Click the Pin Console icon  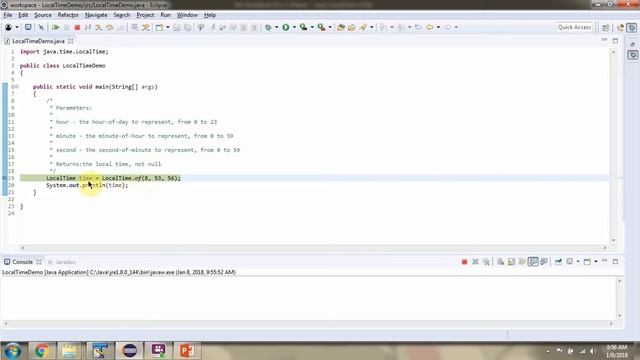(x=558, y=262)
